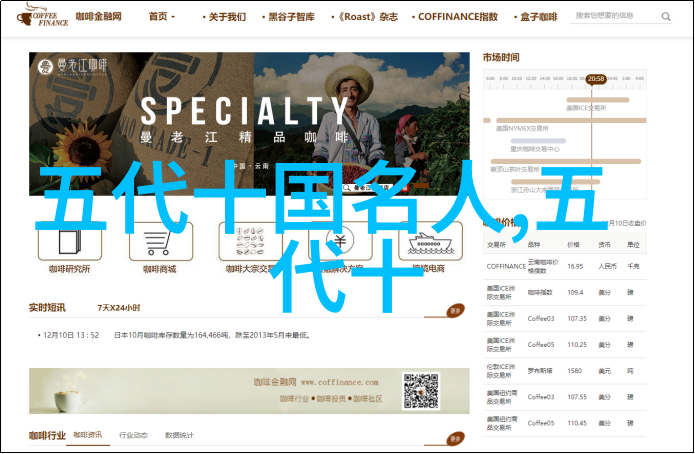Click the 咖啡行业 section heading
Screen dimensions: 695x454
(x=47, y=435)
